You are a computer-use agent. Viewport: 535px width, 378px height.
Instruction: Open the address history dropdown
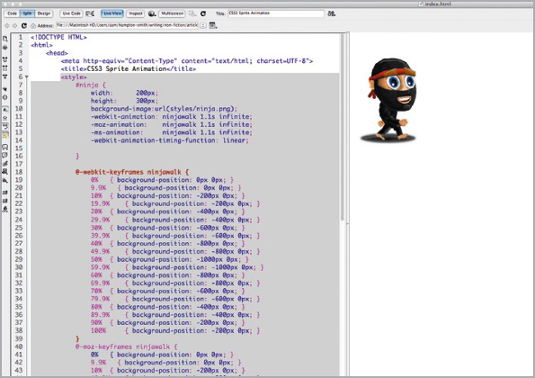pos(203,26)
